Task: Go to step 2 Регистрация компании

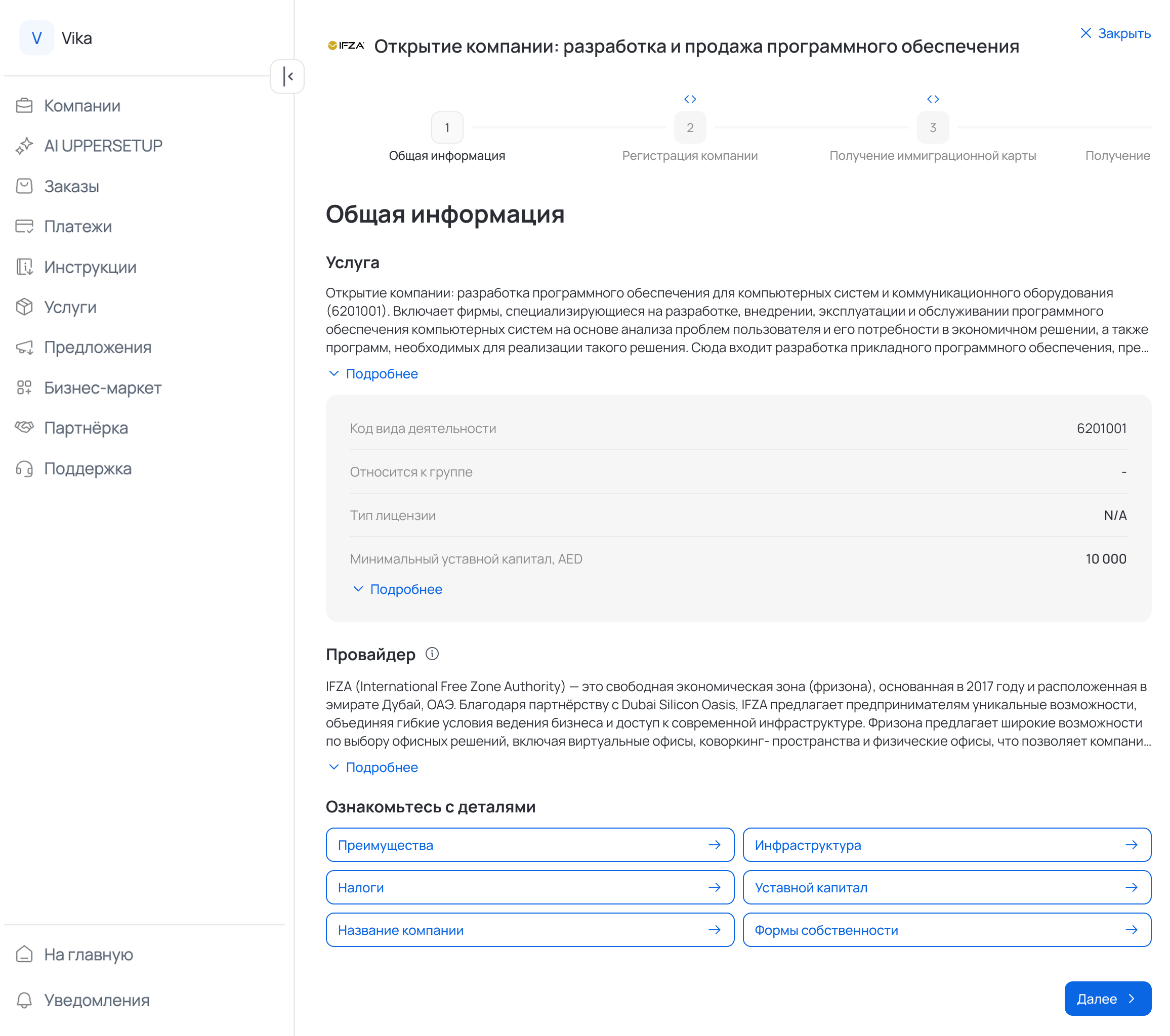Action: point(690,127)
